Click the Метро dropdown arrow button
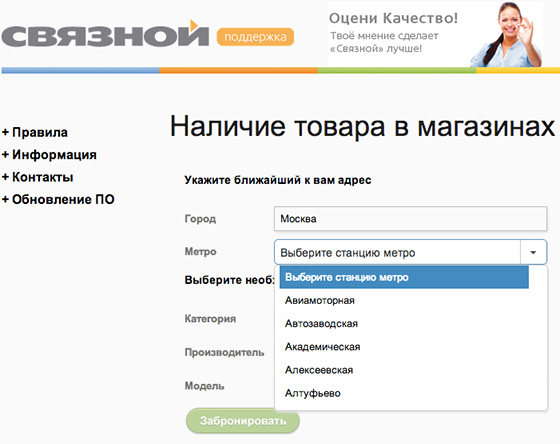 click(x=533, y=252)
